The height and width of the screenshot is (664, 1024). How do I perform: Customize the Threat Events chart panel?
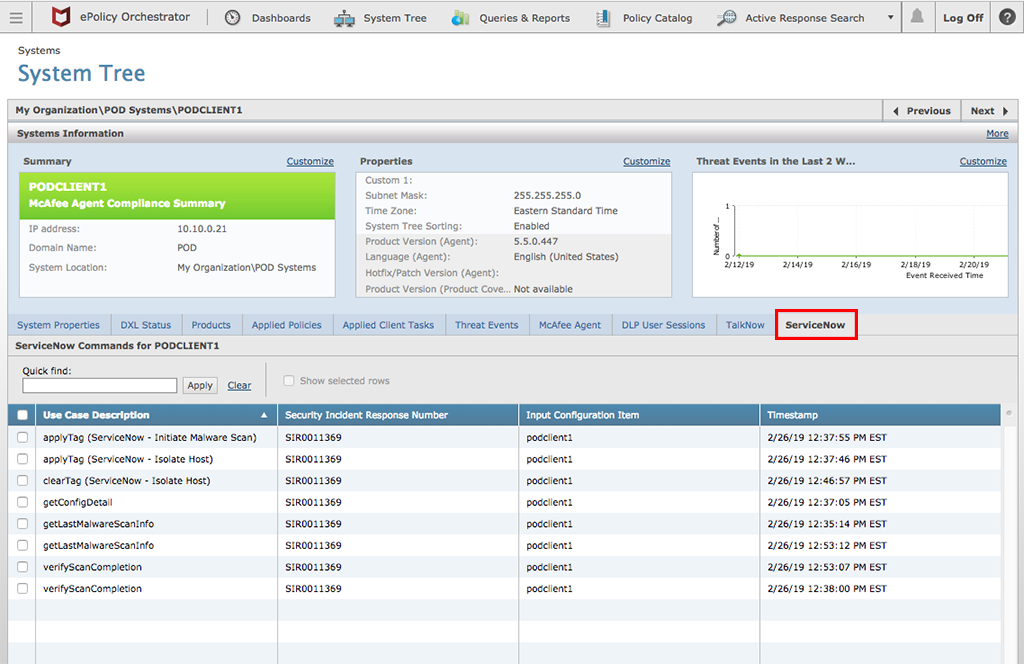pyautogui.click(x=983, y=162)
